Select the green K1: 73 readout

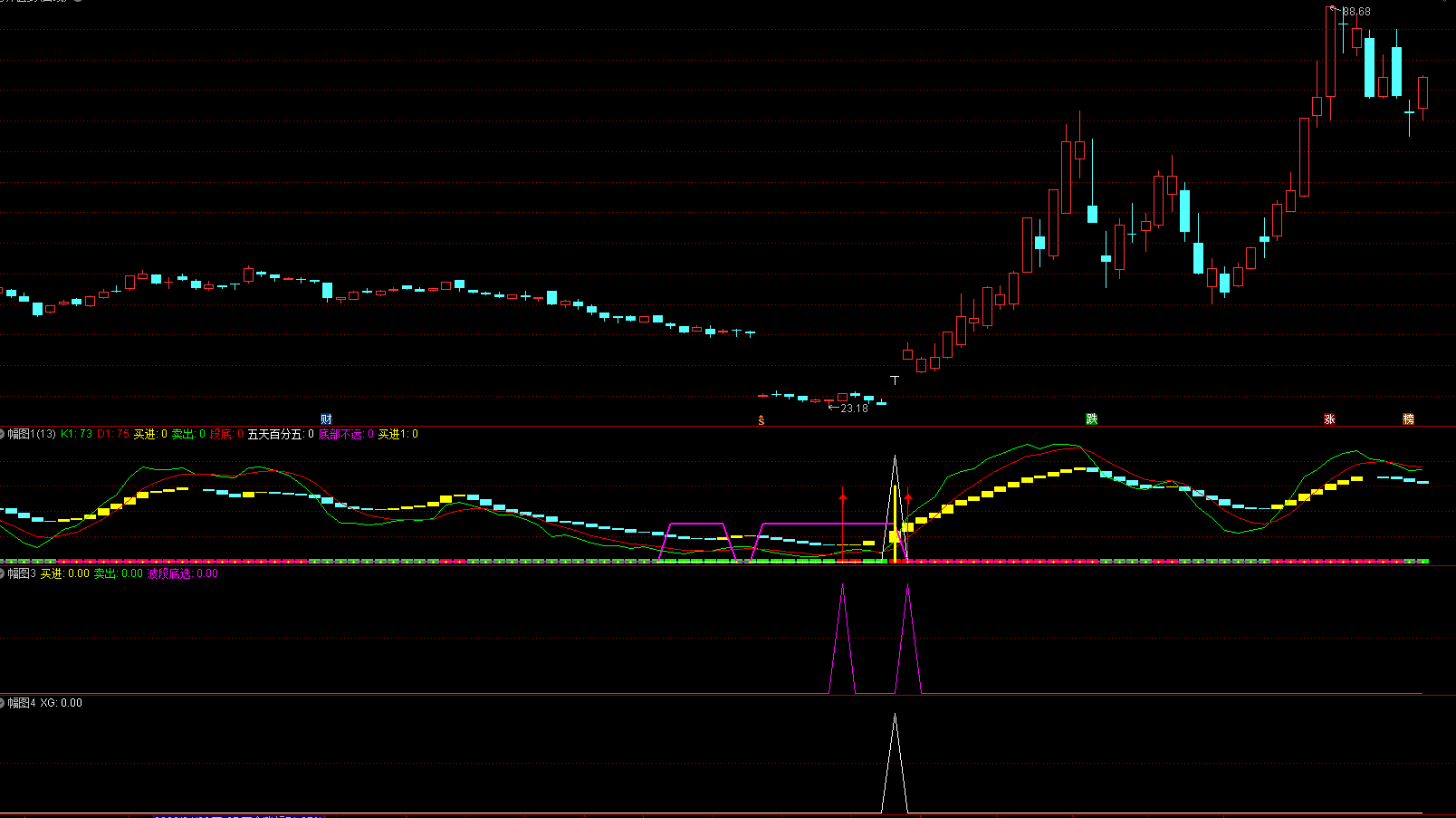(x=76, y=435)
